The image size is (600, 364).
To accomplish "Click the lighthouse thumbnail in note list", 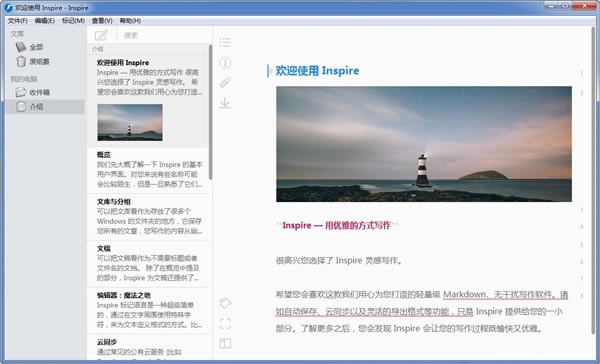I will pyautogui.click(x=130, y=122).
